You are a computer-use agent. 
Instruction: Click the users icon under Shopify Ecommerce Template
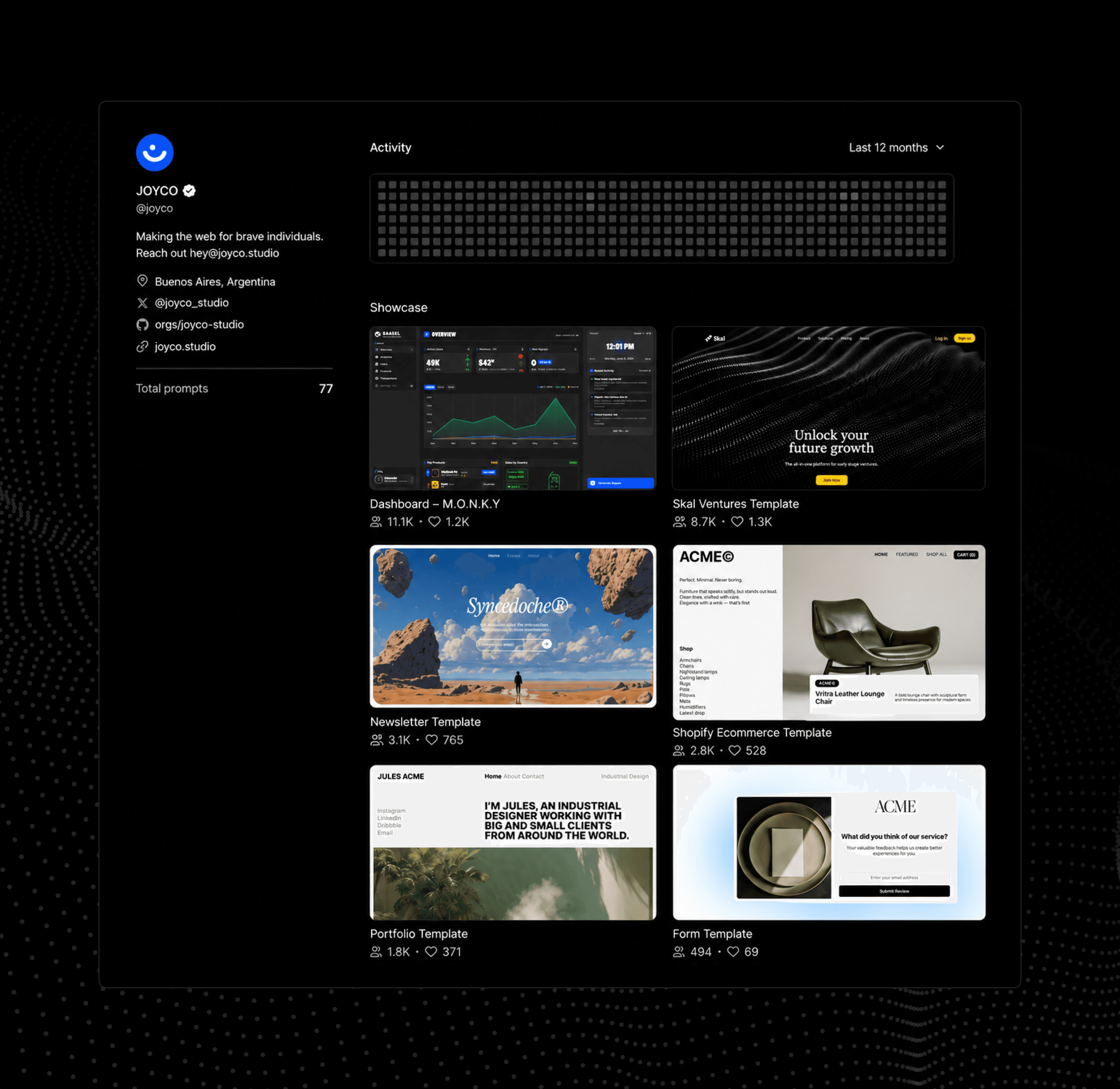click(x=679, y=750)
